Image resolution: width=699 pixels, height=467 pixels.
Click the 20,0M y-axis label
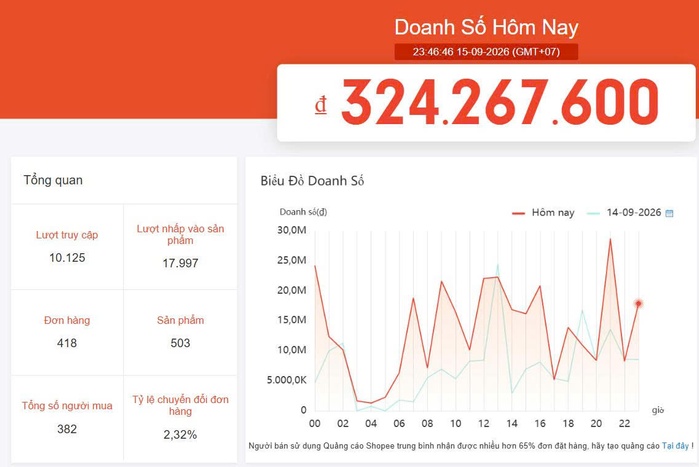coord(292,290)
